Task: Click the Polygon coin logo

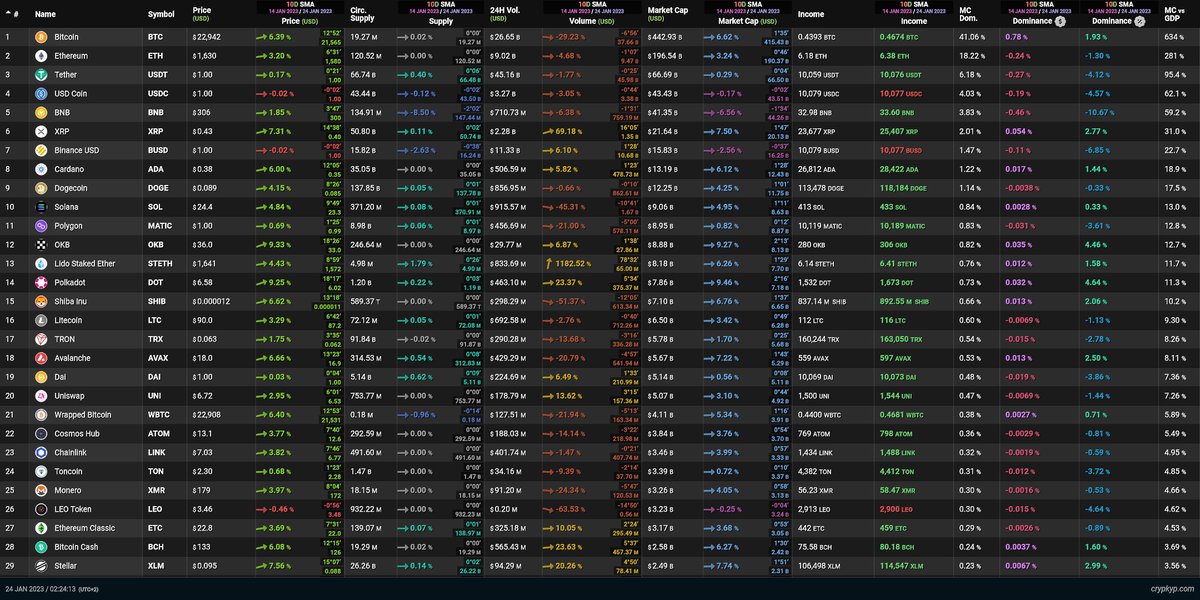Action: click(42, 225)
